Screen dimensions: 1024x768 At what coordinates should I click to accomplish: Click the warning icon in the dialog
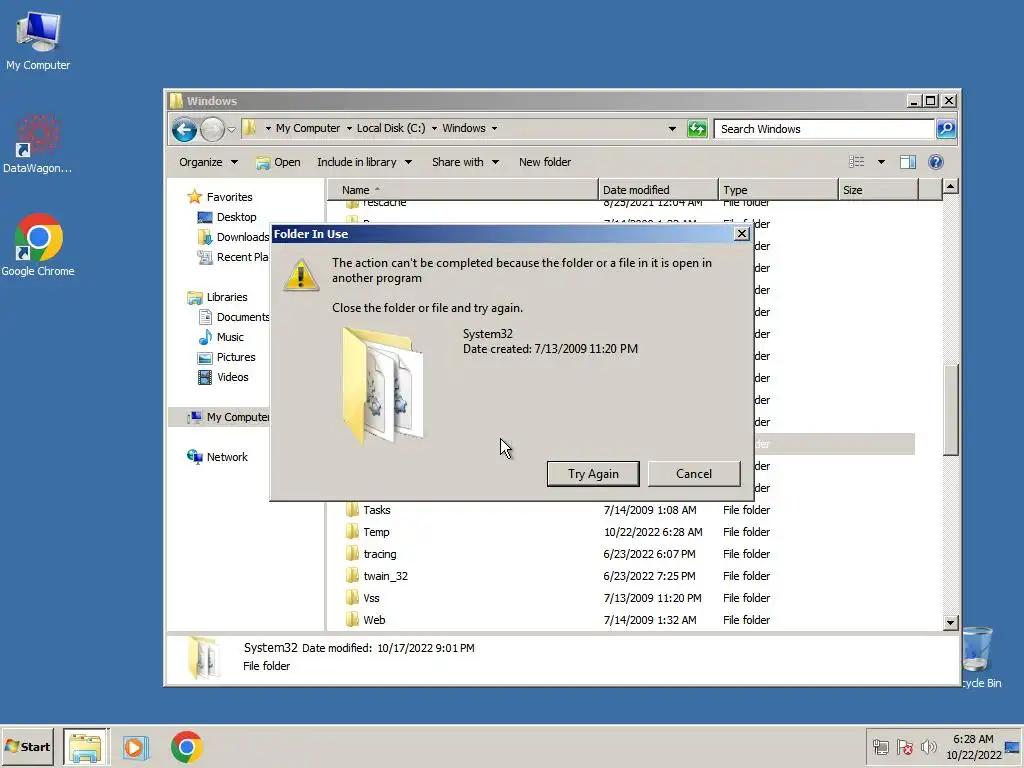300,275
